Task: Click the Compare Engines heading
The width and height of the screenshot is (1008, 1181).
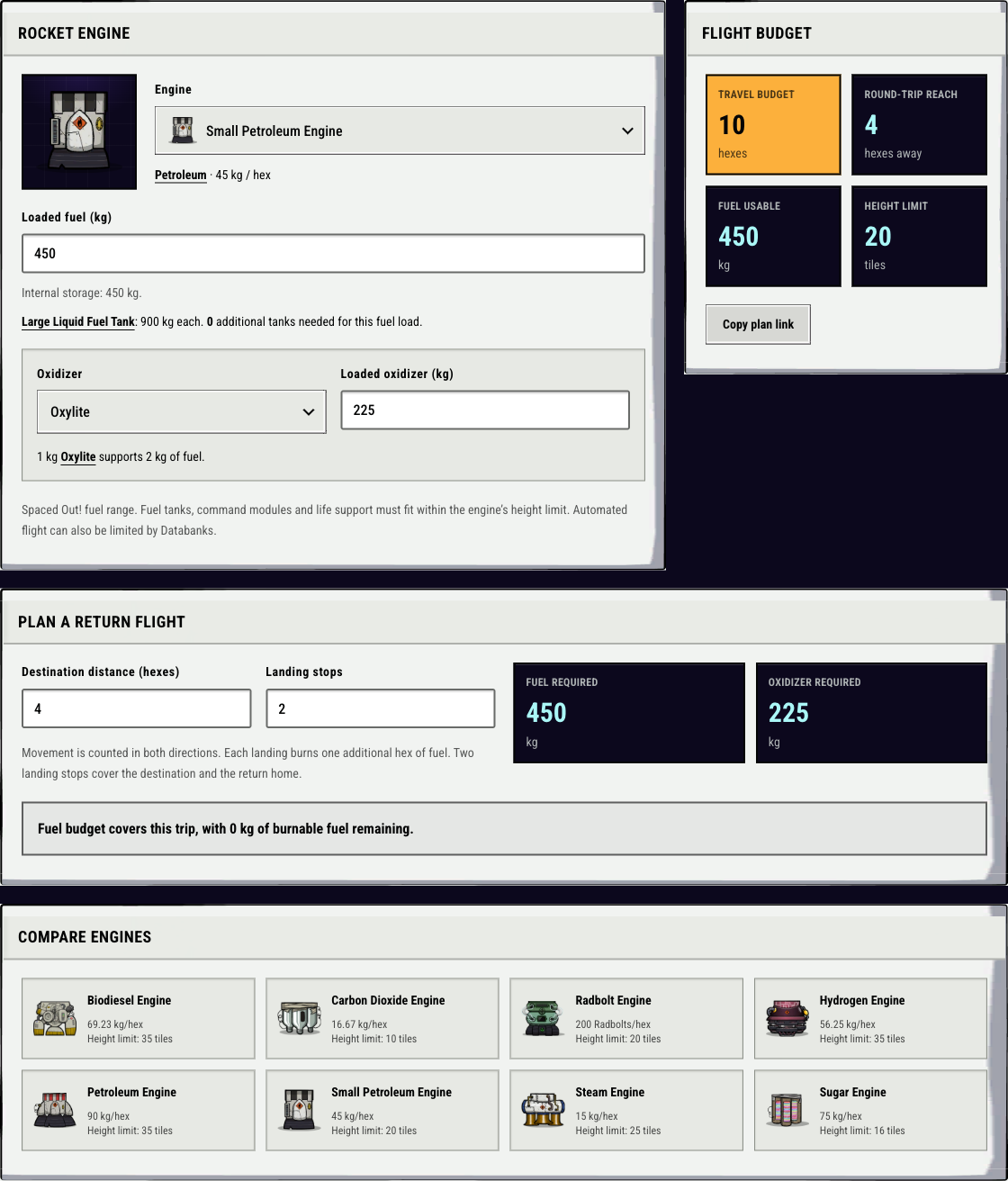Action: point(85,937)
